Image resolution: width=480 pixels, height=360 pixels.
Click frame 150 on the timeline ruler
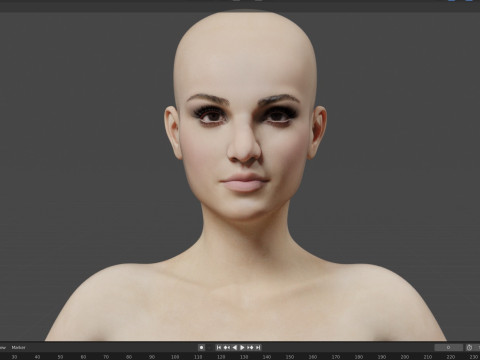290,357
